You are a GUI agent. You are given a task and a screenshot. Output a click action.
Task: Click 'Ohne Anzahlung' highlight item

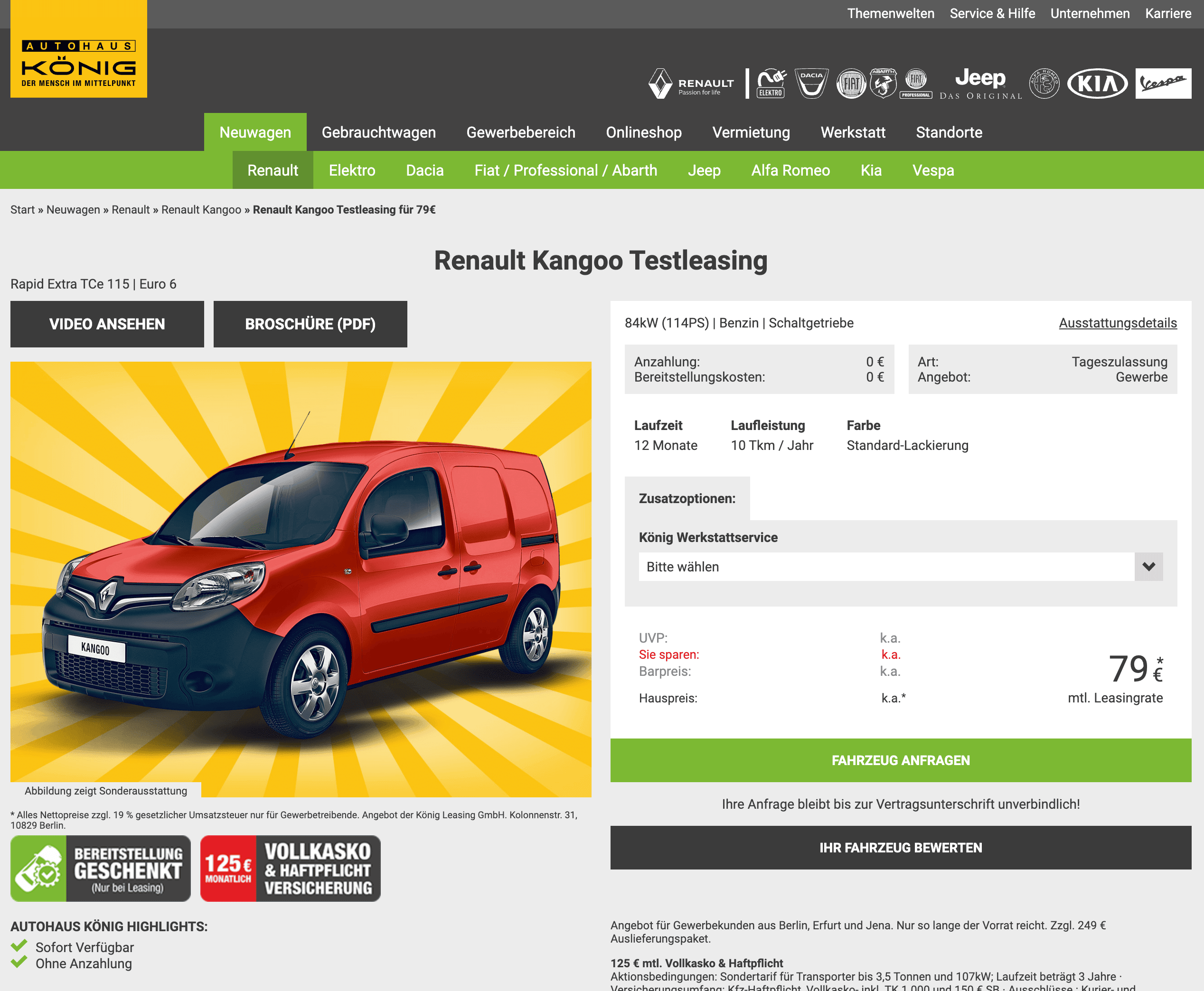click(84, 963)
